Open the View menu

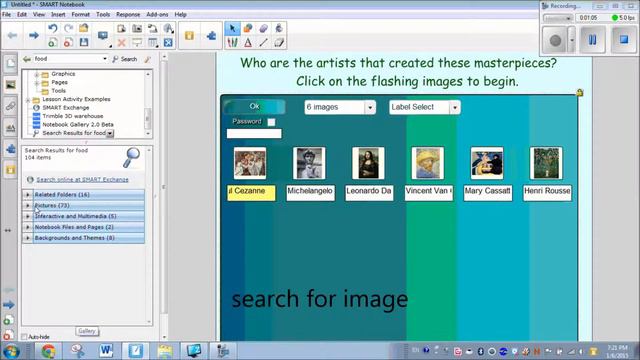coord(39,14)
